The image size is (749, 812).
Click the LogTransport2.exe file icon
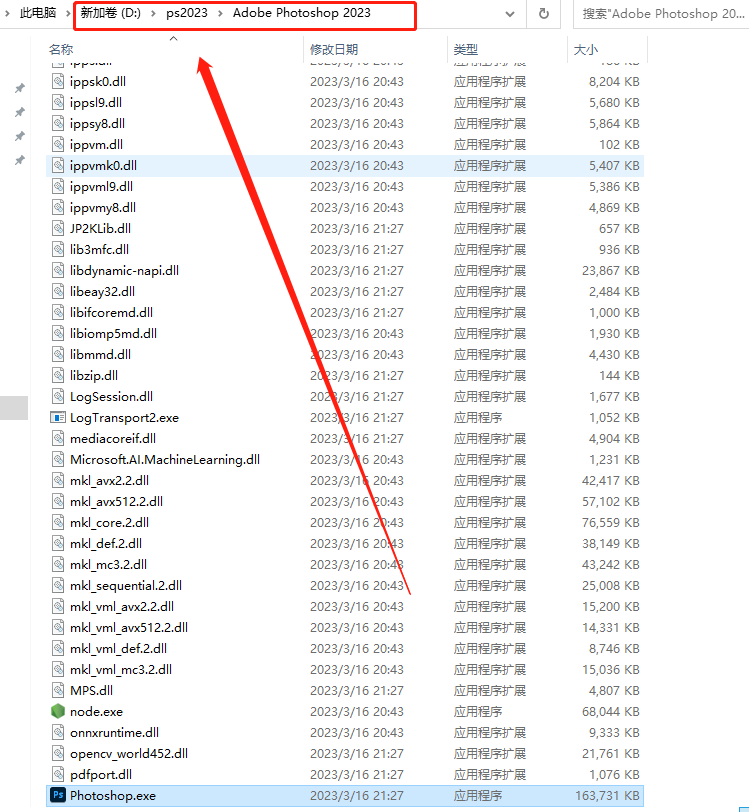(x=57, y=417)
